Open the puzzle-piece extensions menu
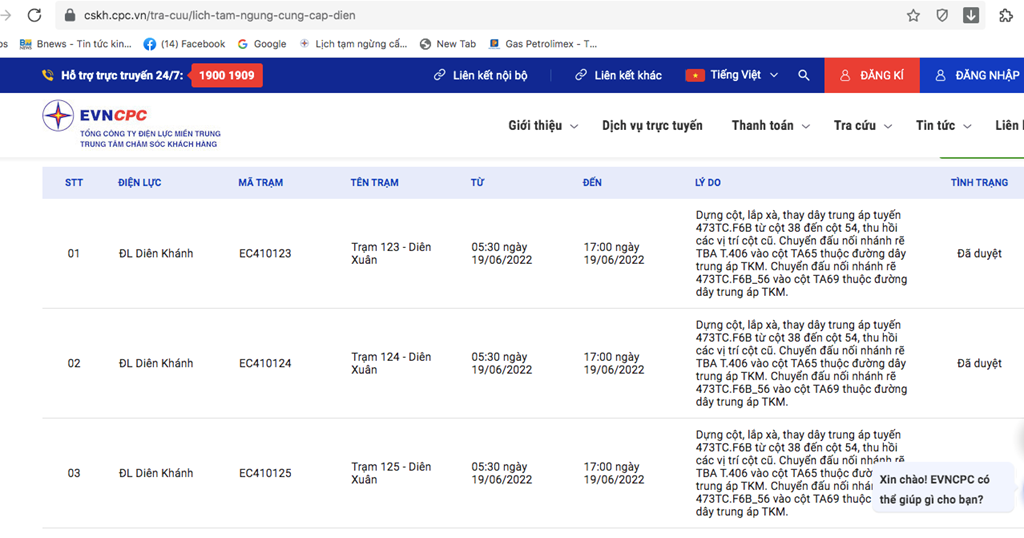1024x538 pixels. click(1006, 15)
